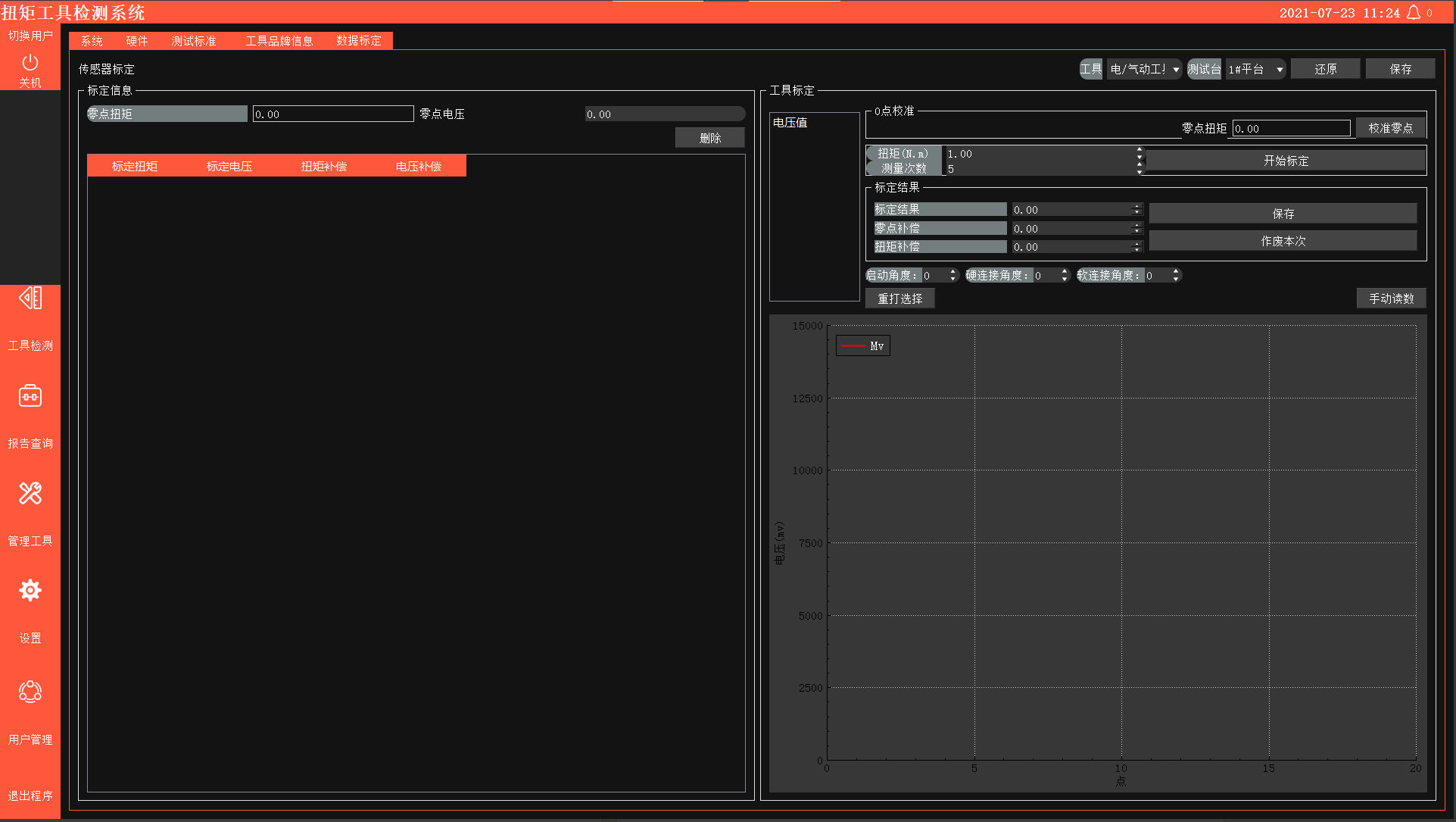Image resolution: width=1456 pixels, height=822 pixels.
Task: Increase the 启动角度 start angle stepper
Action: tap(952, 272)
